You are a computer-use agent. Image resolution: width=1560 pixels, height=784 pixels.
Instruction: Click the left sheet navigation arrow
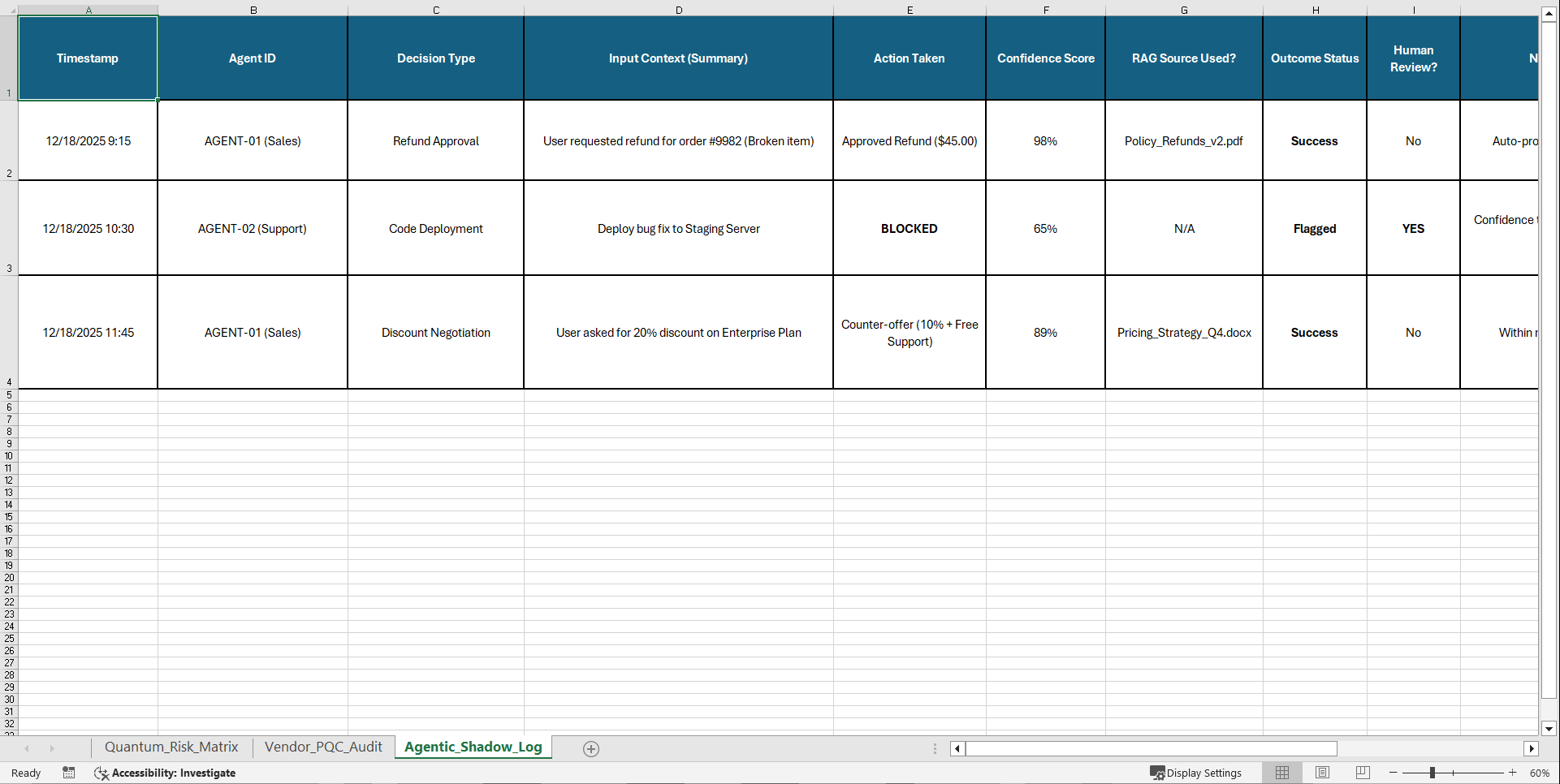(x=28, y=748)
